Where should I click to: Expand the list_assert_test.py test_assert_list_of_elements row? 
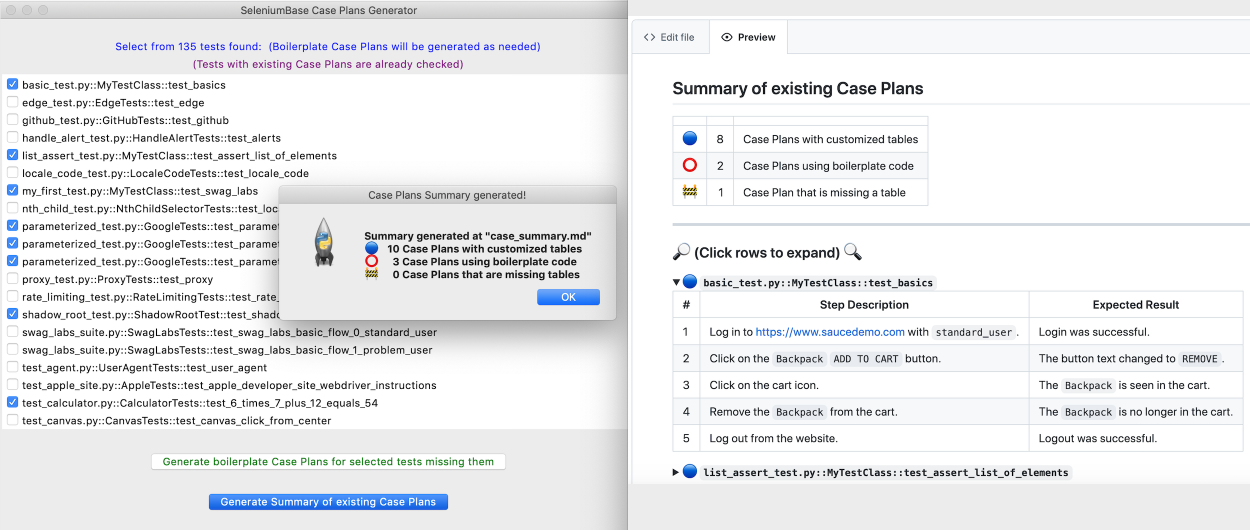tap(677, 472)
